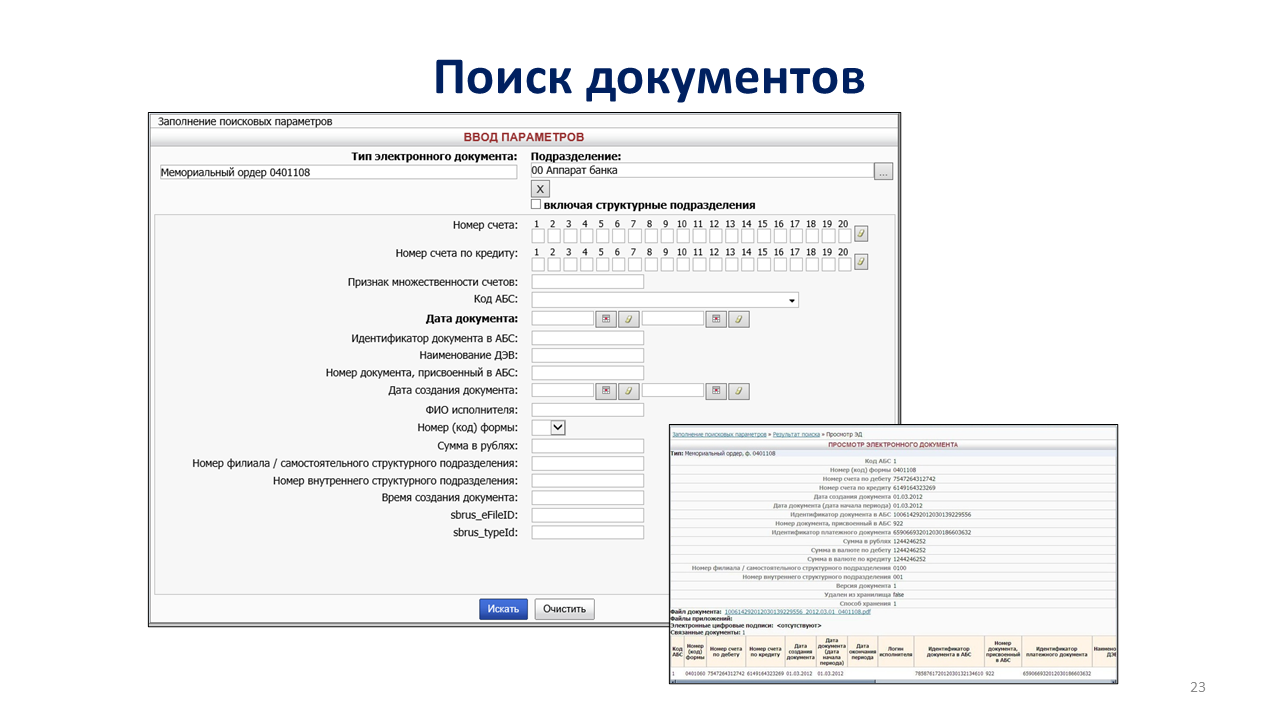Enable the включая структурные подразделения checkbox

pyautogui.click(x=536, y=204)
